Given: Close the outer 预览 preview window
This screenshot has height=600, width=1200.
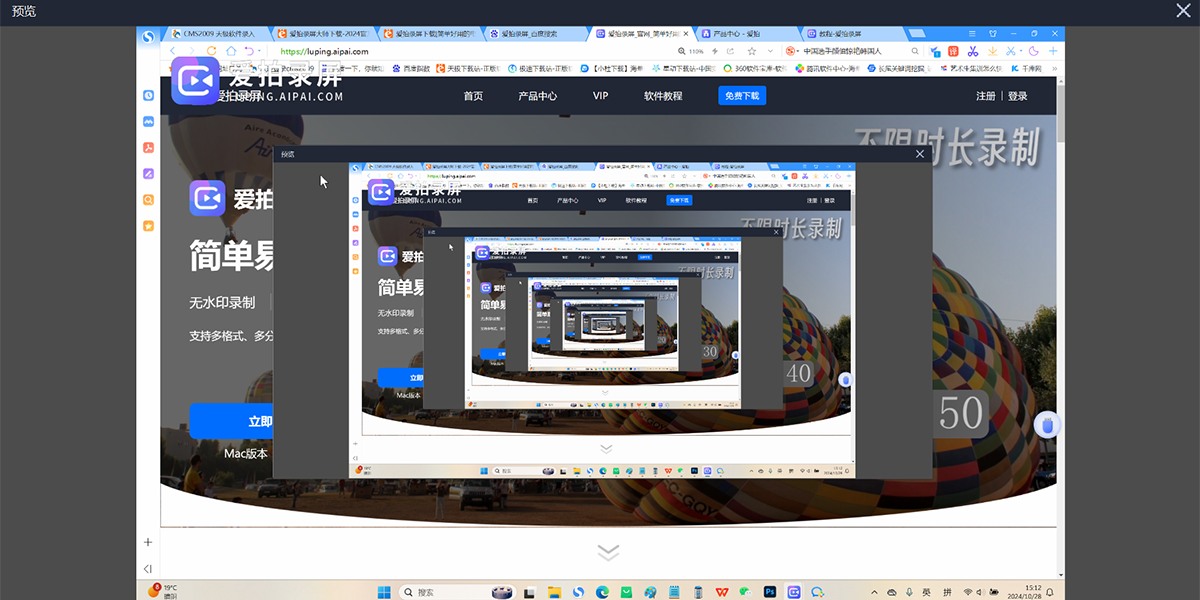Looking at the screenshot, I should click(x=1183, y=11).
